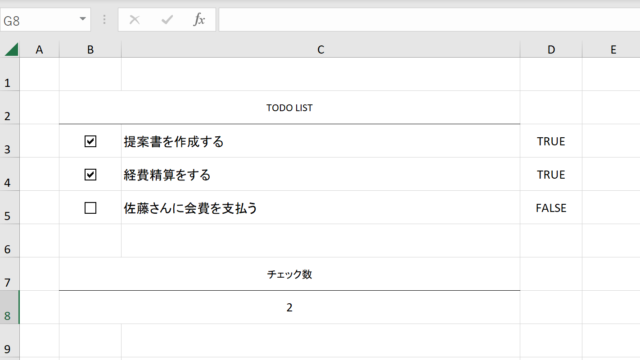Click the Insert Function fx icon
640x360 pixels.
[199, 19]
